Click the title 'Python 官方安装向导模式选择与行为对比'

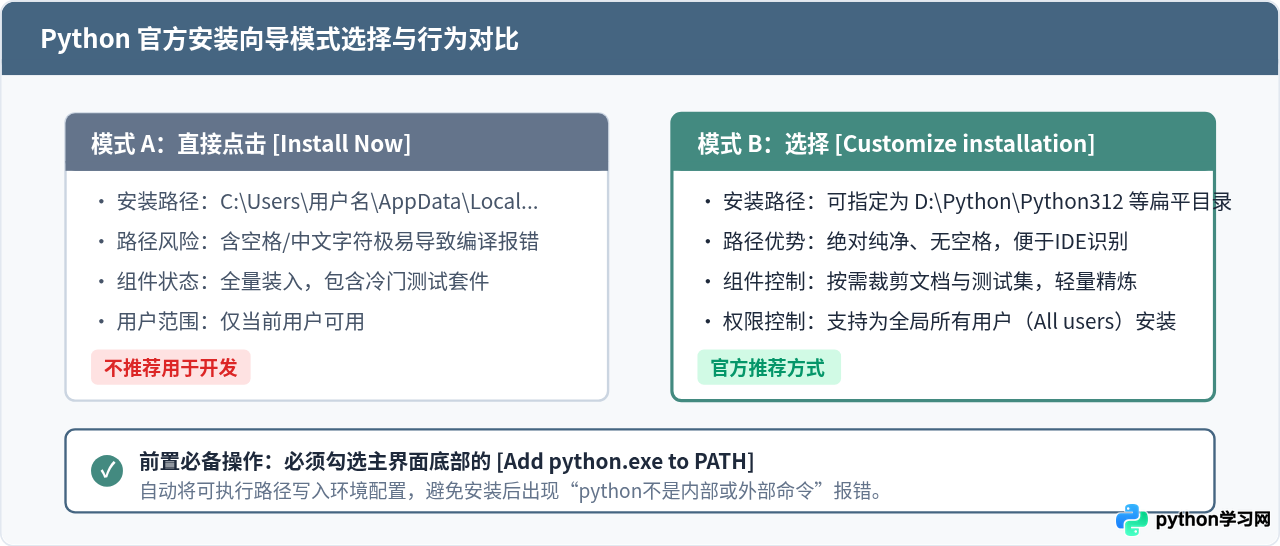pos(280,39)
